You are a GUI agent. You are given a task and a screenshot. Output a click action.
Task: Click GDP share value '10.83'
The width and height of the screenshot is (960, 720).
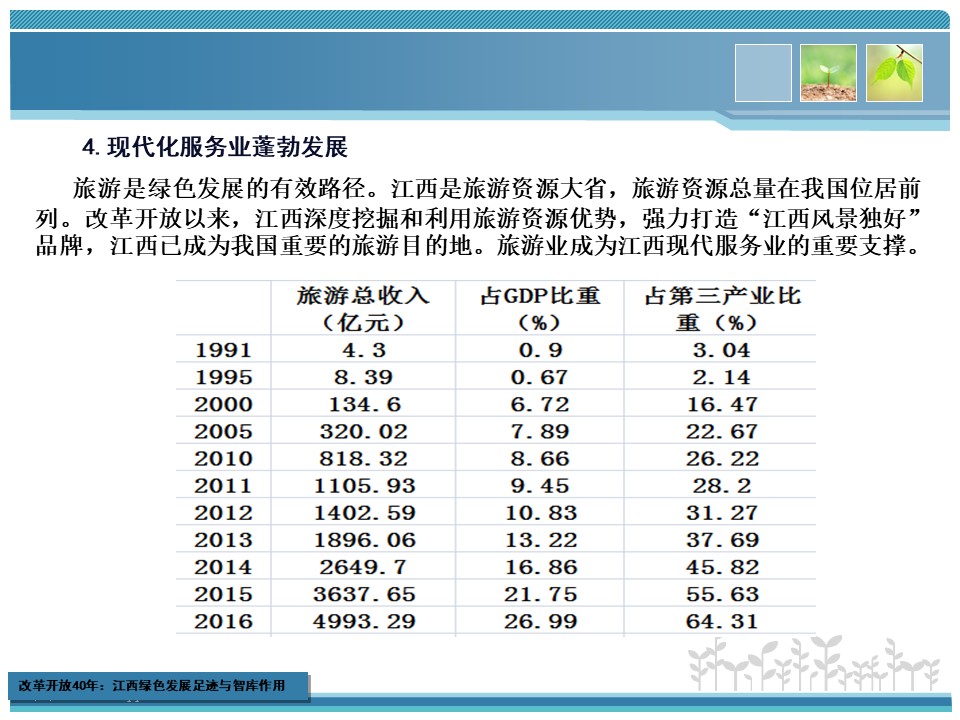click(x=541, y=512)
